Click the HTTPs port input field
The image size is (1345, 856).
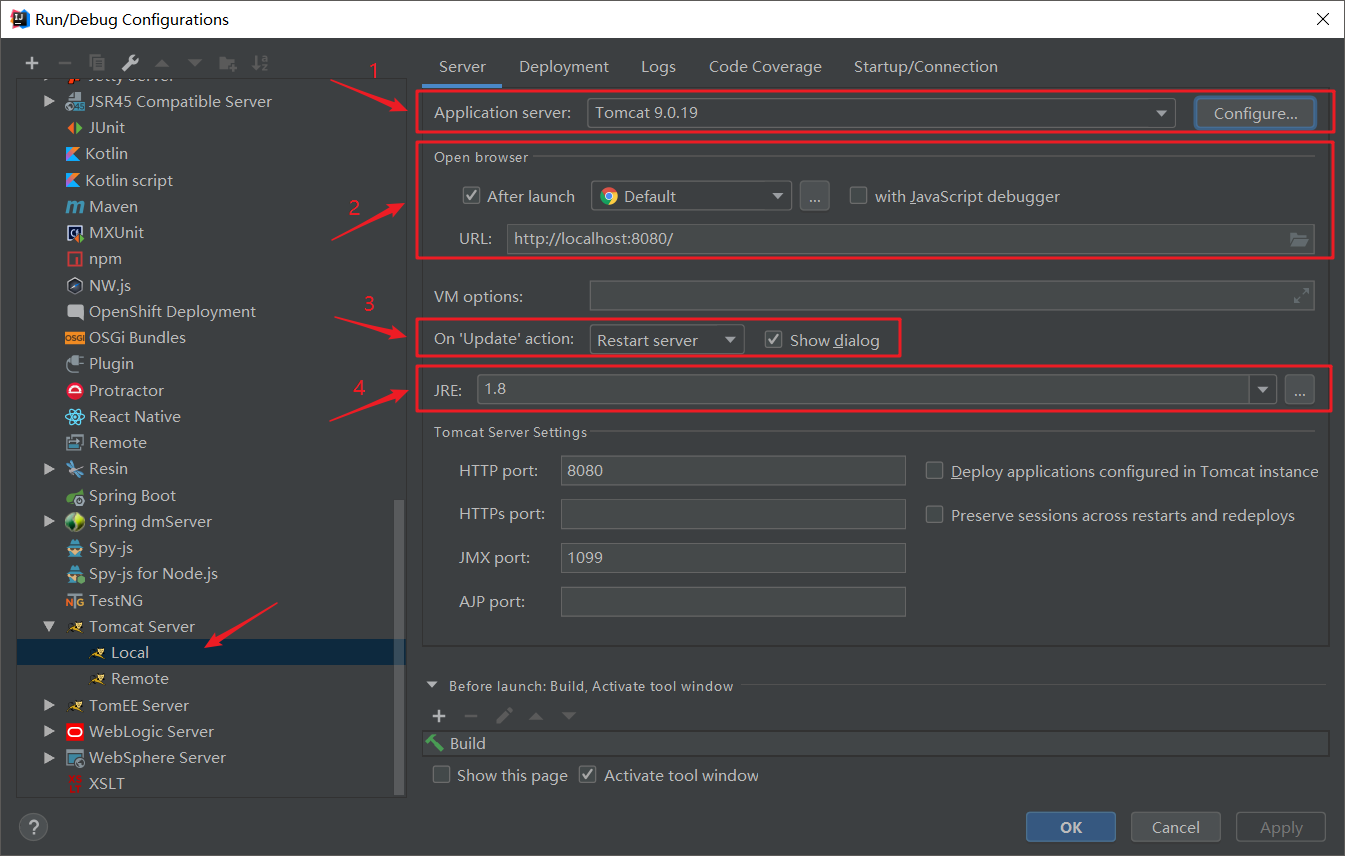point(733,514)
